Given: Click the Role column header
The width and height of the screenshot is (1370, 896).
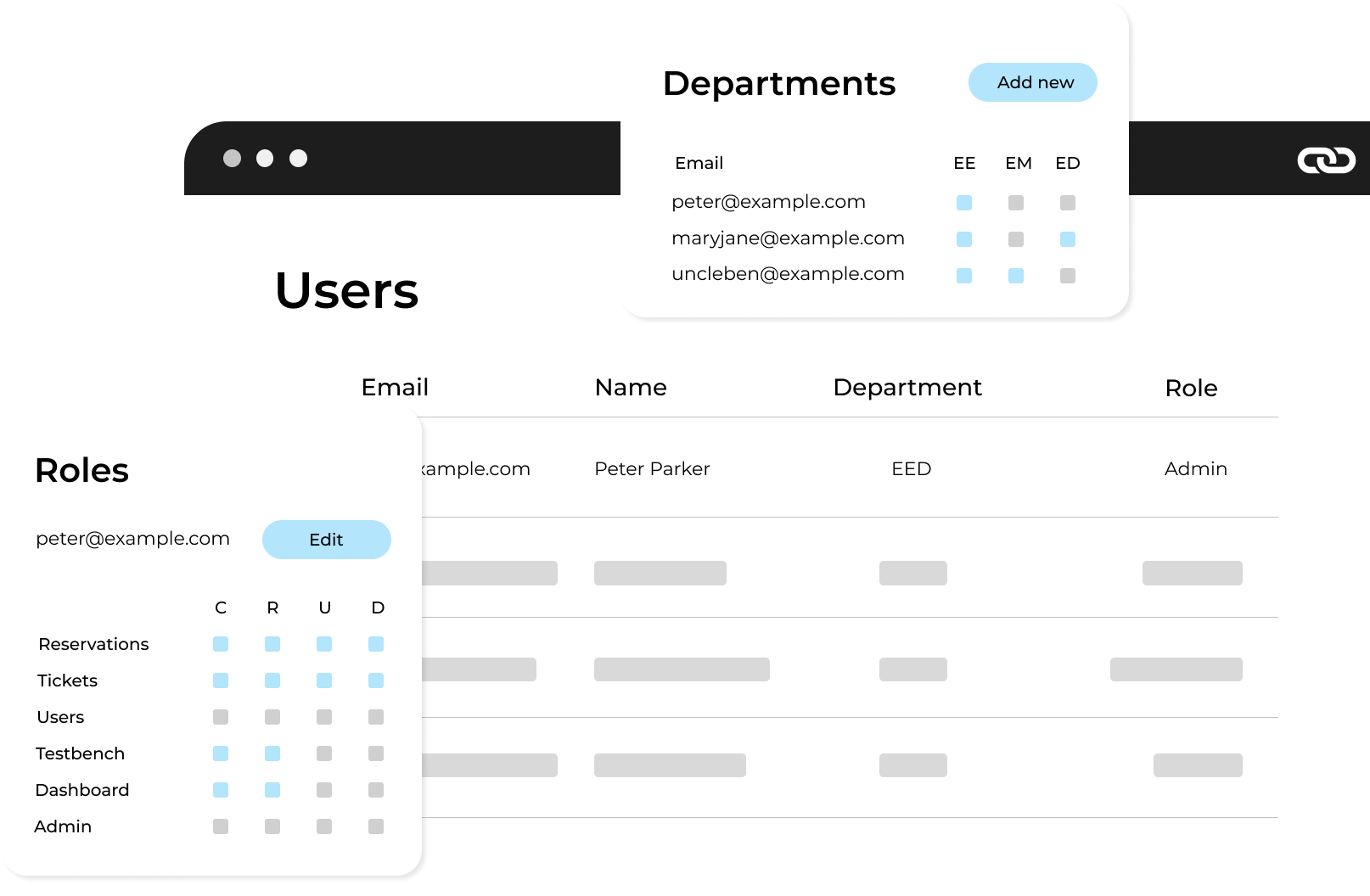Looking at the screenshot, I should tap(1191, 389).
